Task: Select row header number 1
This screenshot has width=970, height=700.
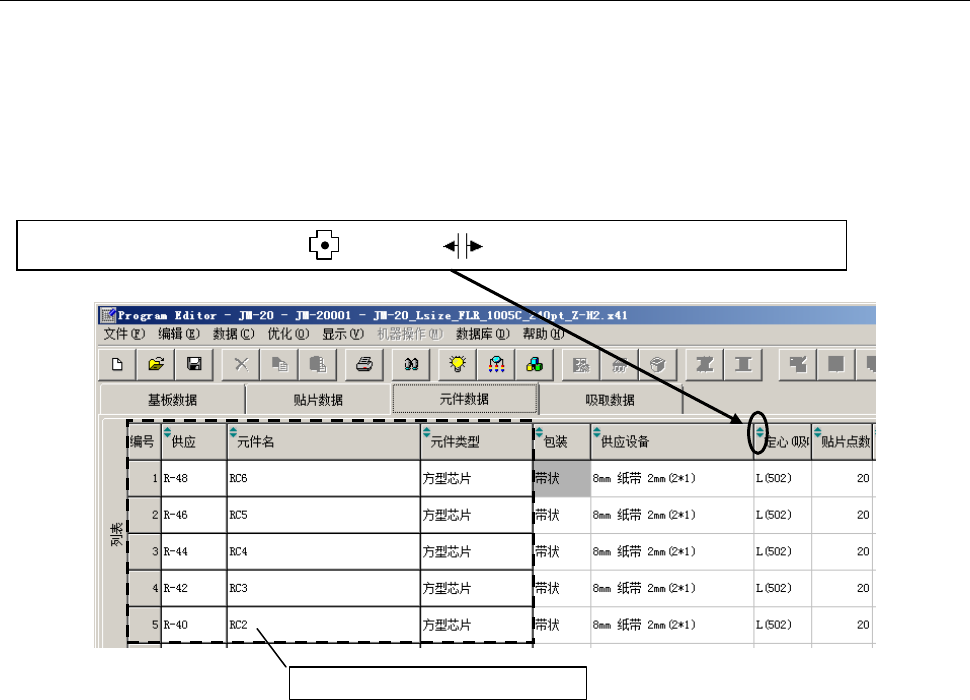Action: click(x=144, y=478)
